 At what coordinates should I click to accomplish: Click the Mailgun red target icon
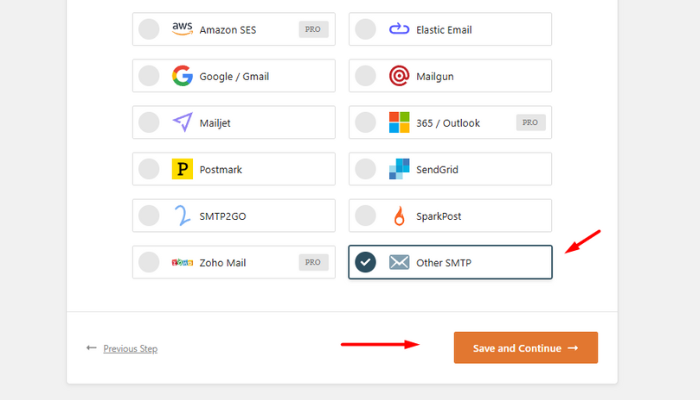(x=399, y=76)
